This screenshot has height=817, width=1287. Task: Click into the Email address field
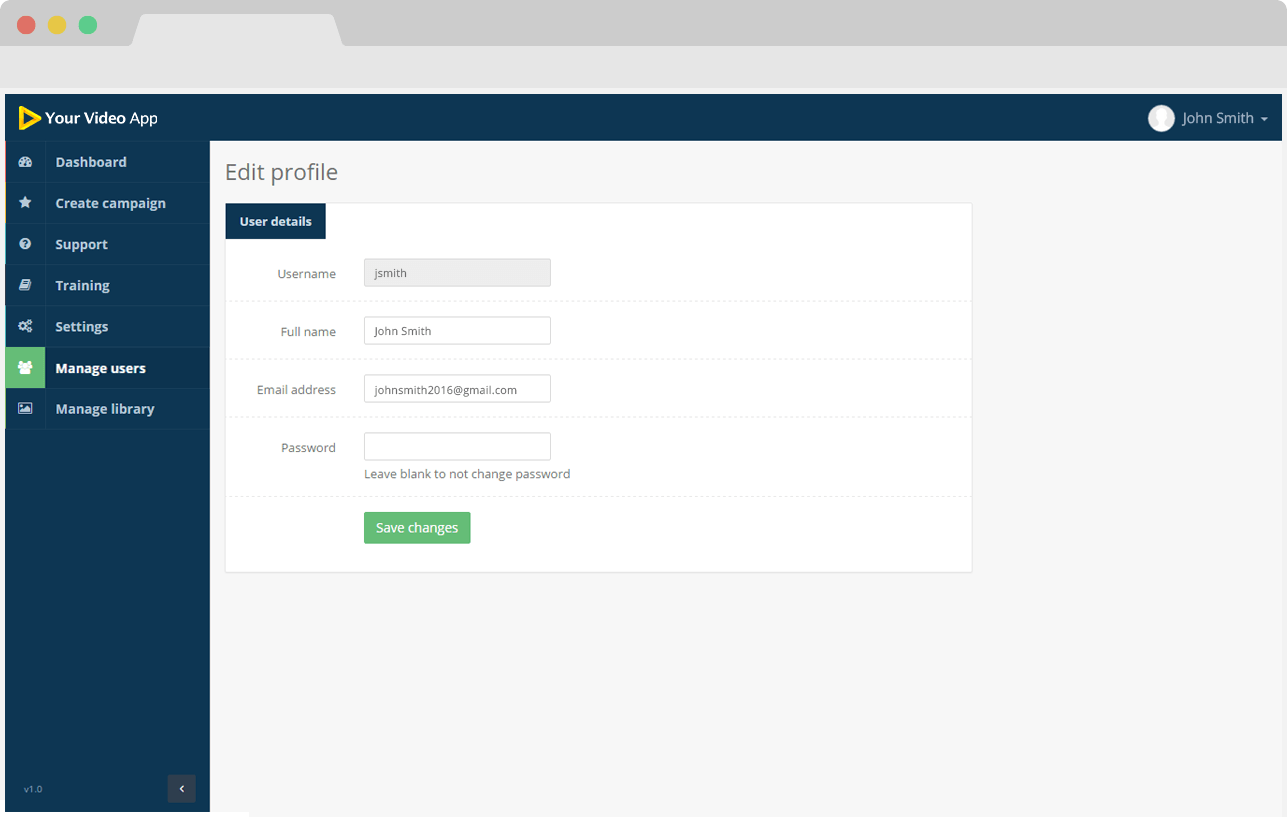point(457,389)
